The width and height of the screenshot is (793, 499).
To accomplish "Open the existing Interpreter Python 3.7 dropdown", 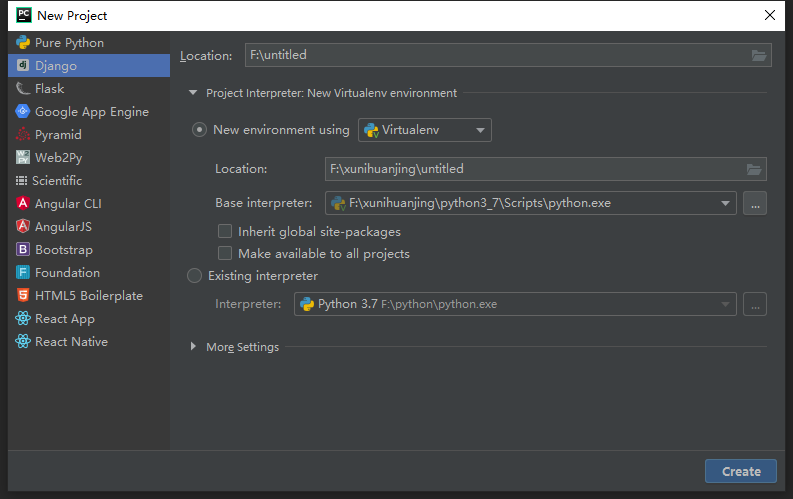I will 515,304.
